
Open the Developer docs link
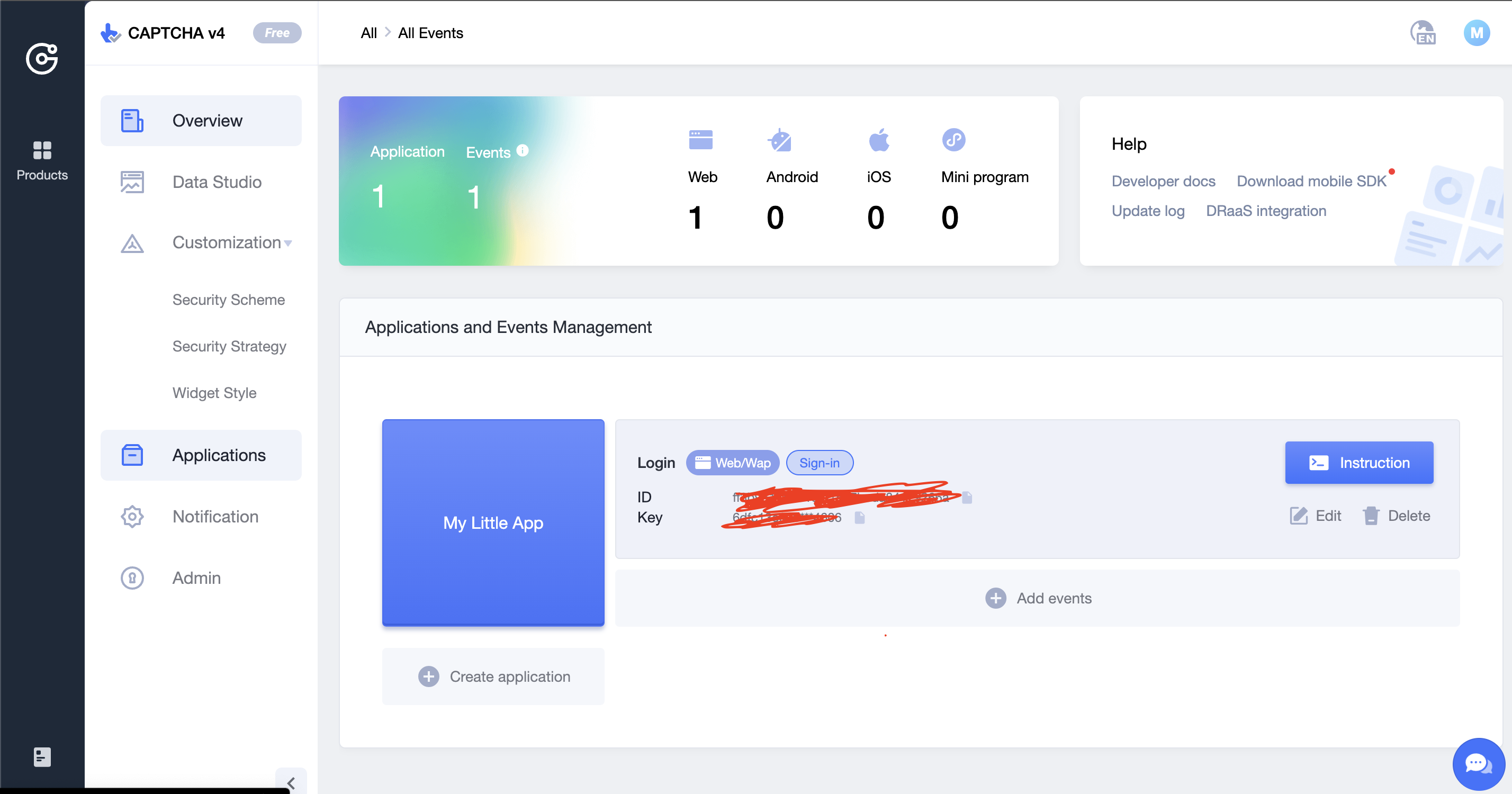pyautogui.click(x=1163, y=181)
